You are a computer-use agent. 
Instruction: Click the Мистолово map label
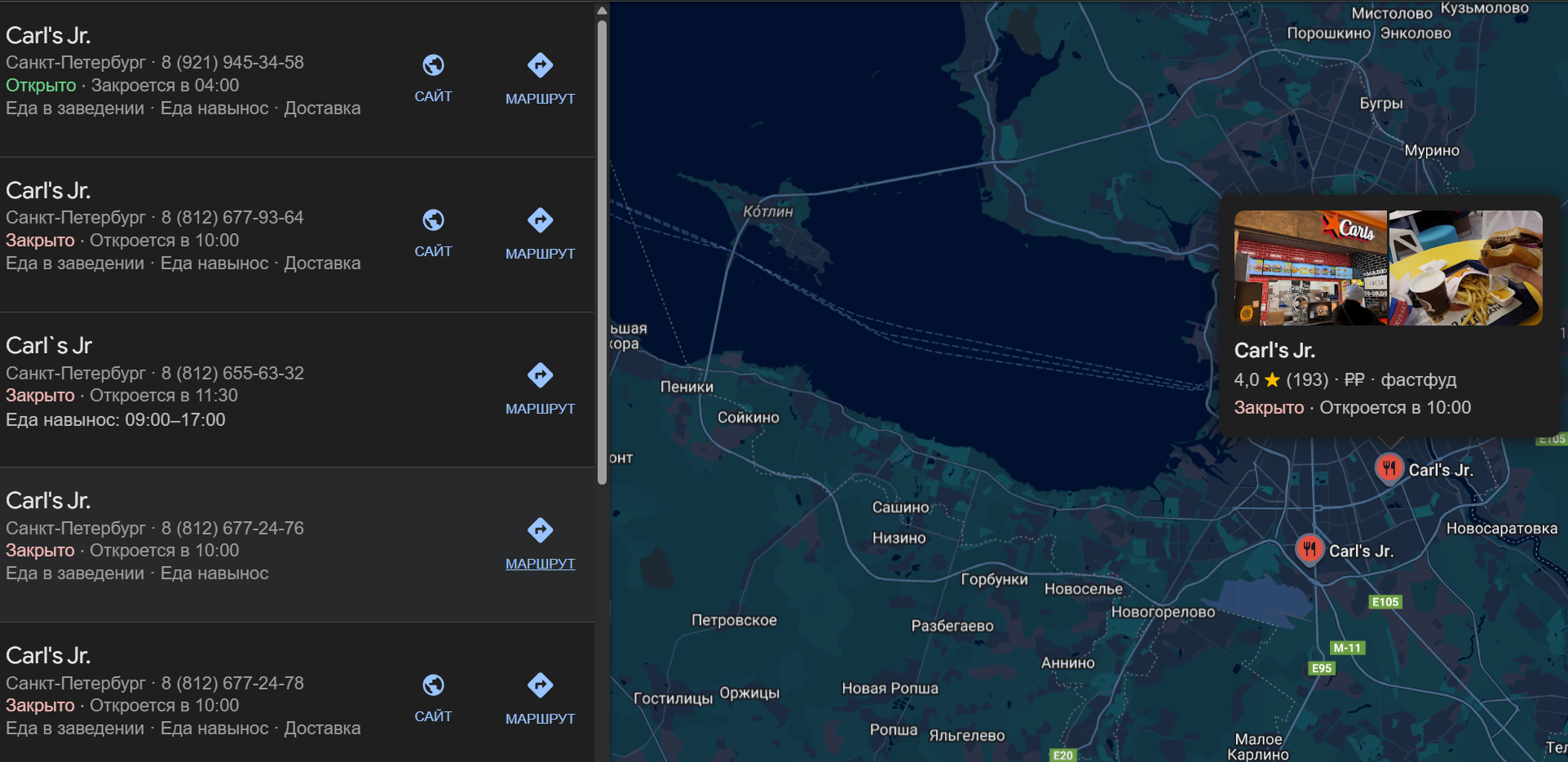tap(1392, 13)
